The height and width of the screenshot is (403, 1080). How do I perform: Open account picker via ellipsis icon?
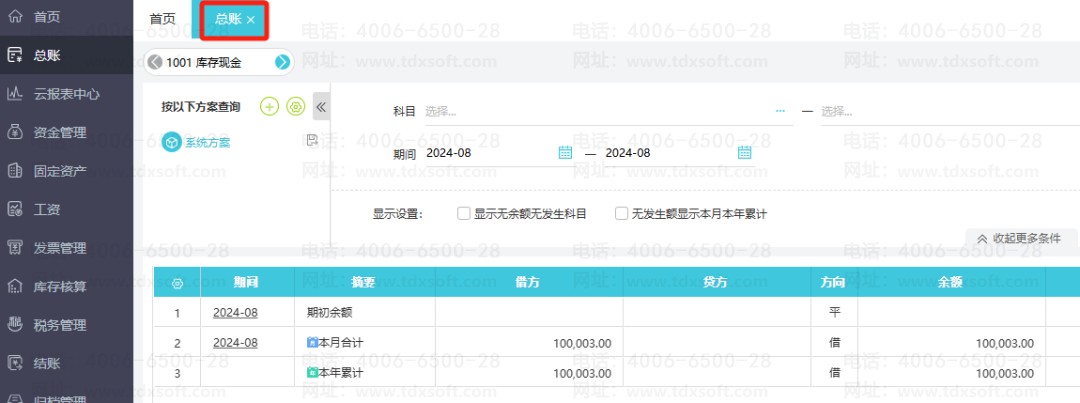780,112
